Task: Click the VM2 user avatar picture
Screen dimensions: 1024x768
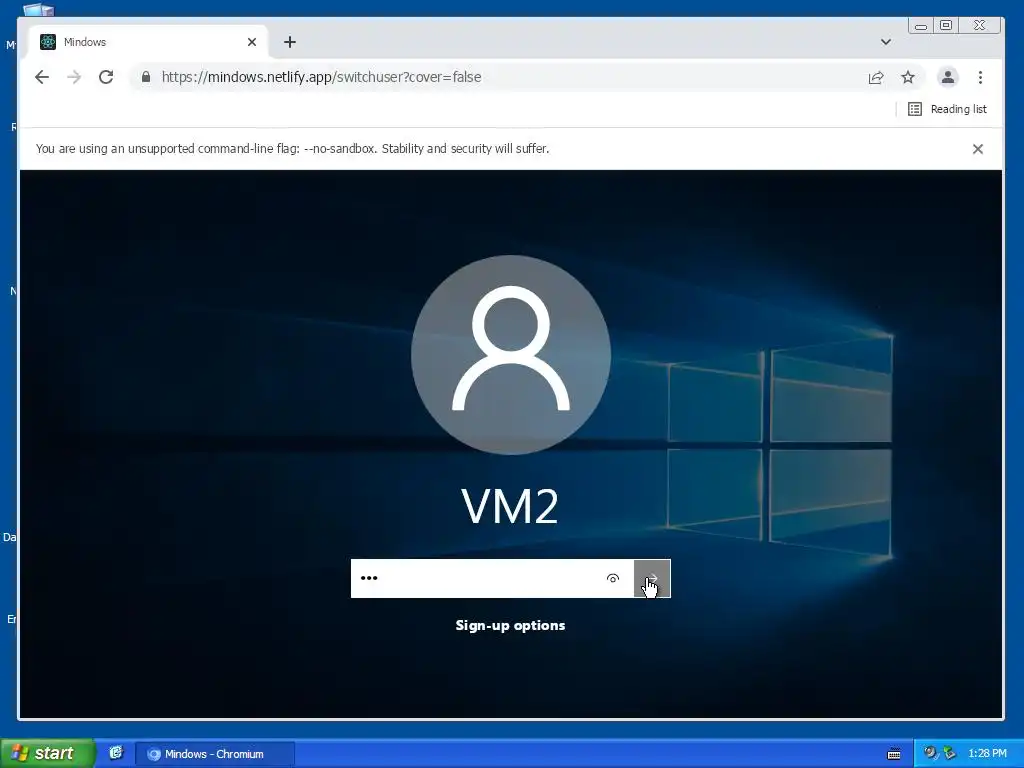Action: (511, 355)
